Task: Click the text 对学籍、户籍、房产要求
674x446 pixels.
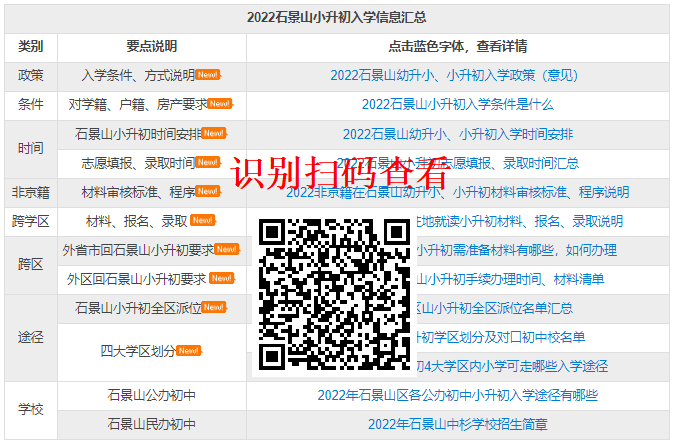Action: click(138, 104)
